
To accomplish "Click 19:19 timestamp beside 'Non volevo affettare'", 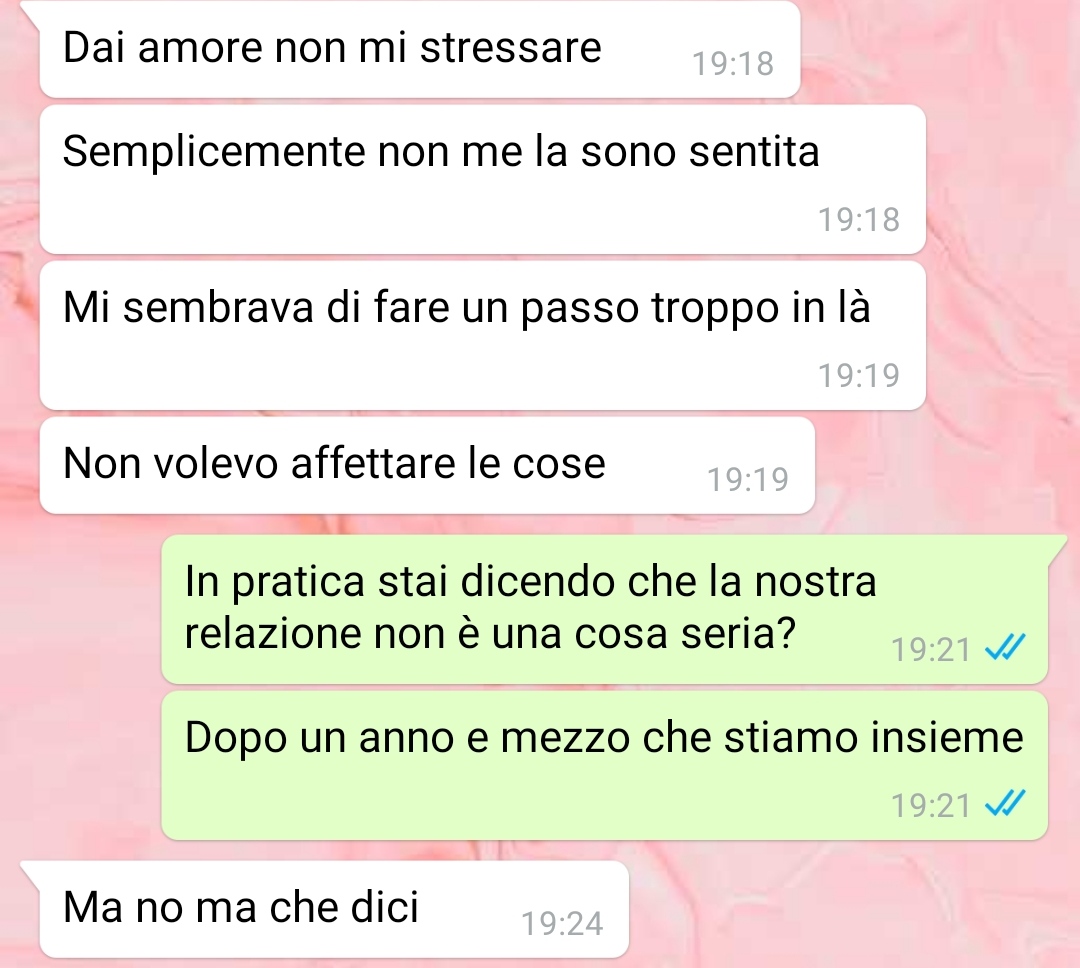I will coord(748,480).
